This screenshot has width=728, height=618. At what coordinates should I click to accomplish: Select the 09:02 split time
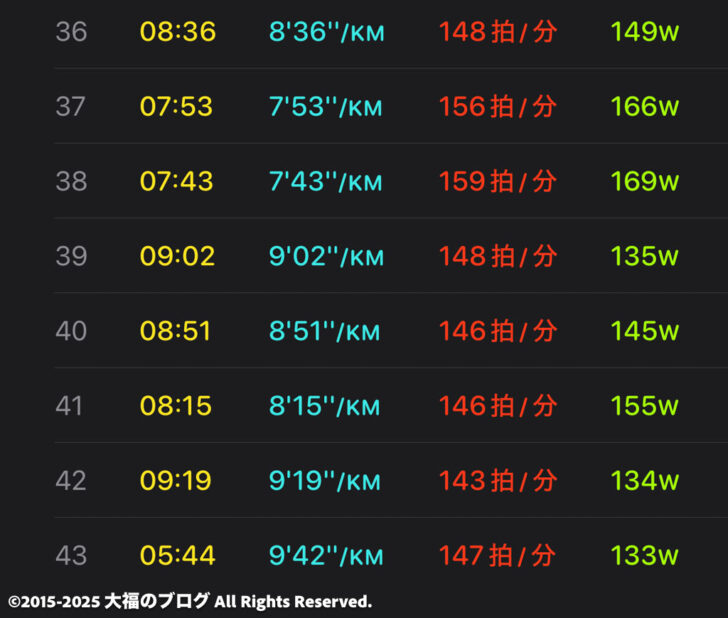[x=177, y=256]
